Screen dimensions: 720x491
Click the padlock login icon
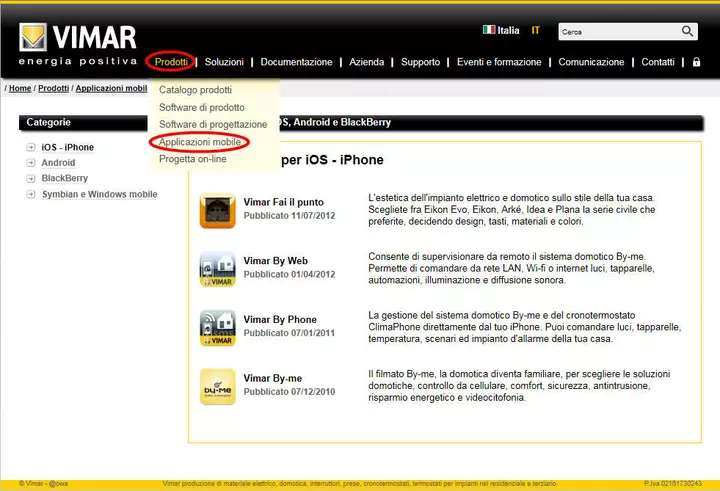coord(697,62)
